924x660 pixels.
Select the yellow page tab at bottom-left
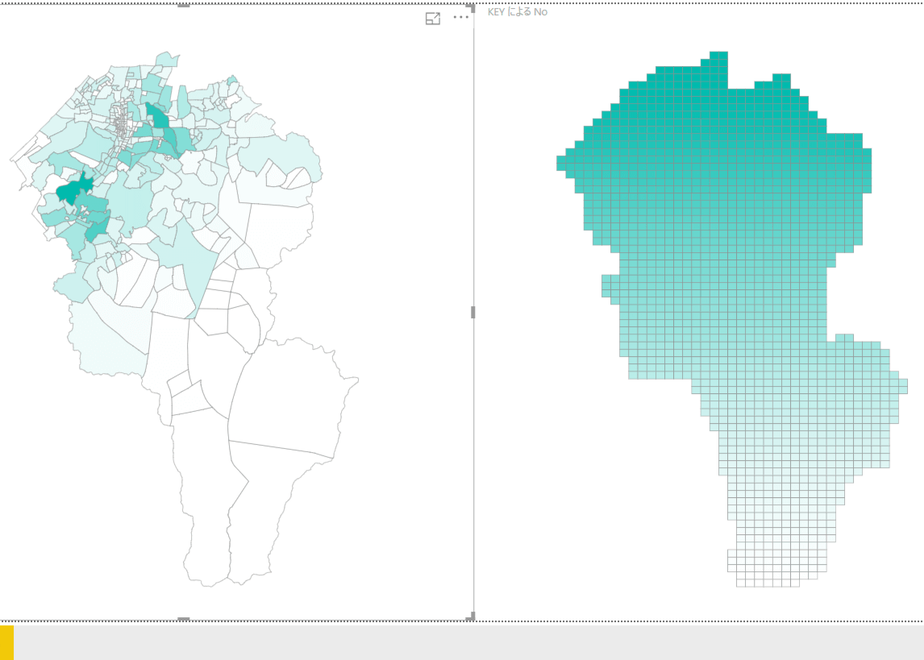pyautogui.click(x=6, y=642)
